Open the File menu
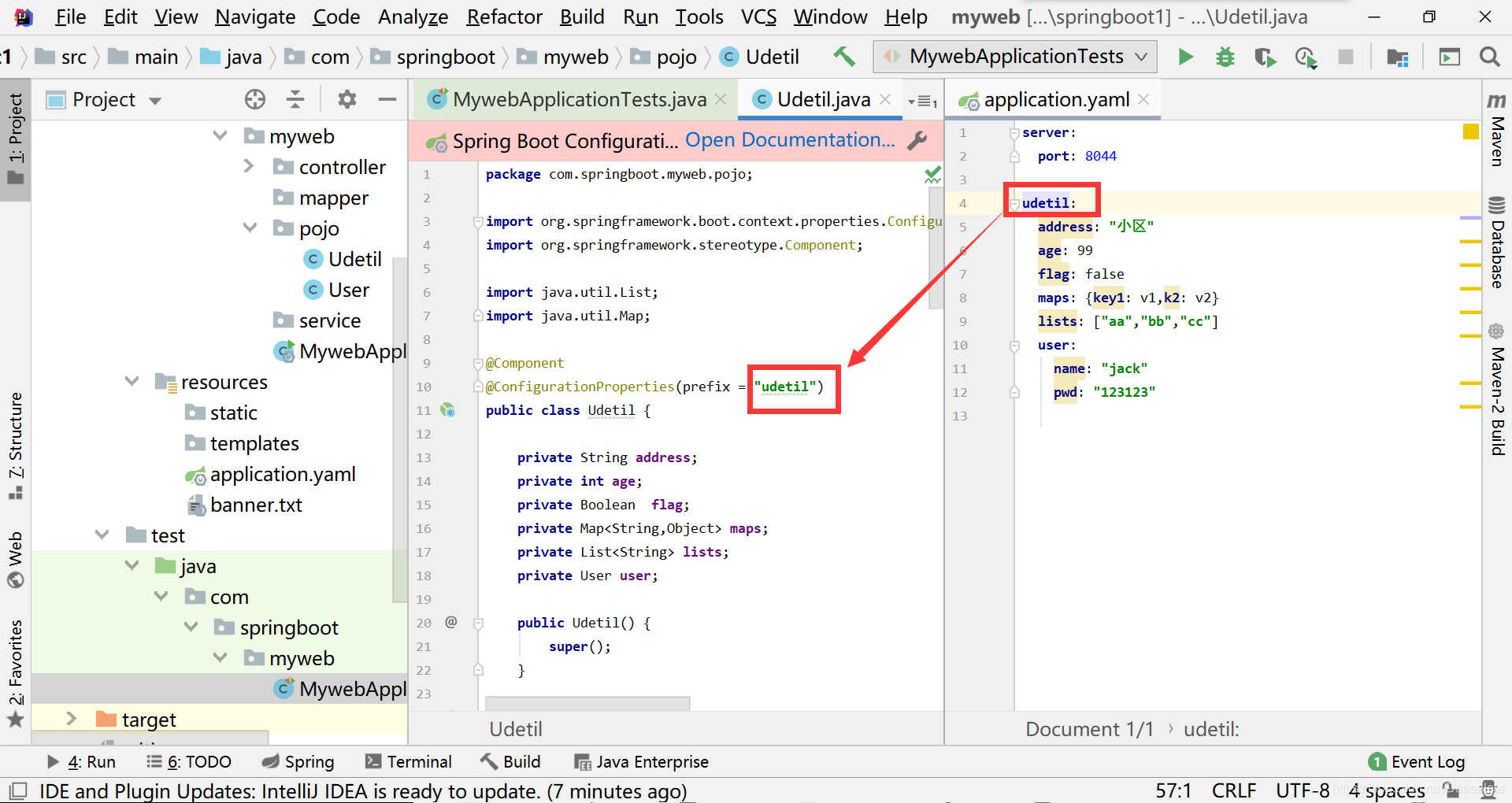The width and height of the screenshot is (1512, 803). 71,17
